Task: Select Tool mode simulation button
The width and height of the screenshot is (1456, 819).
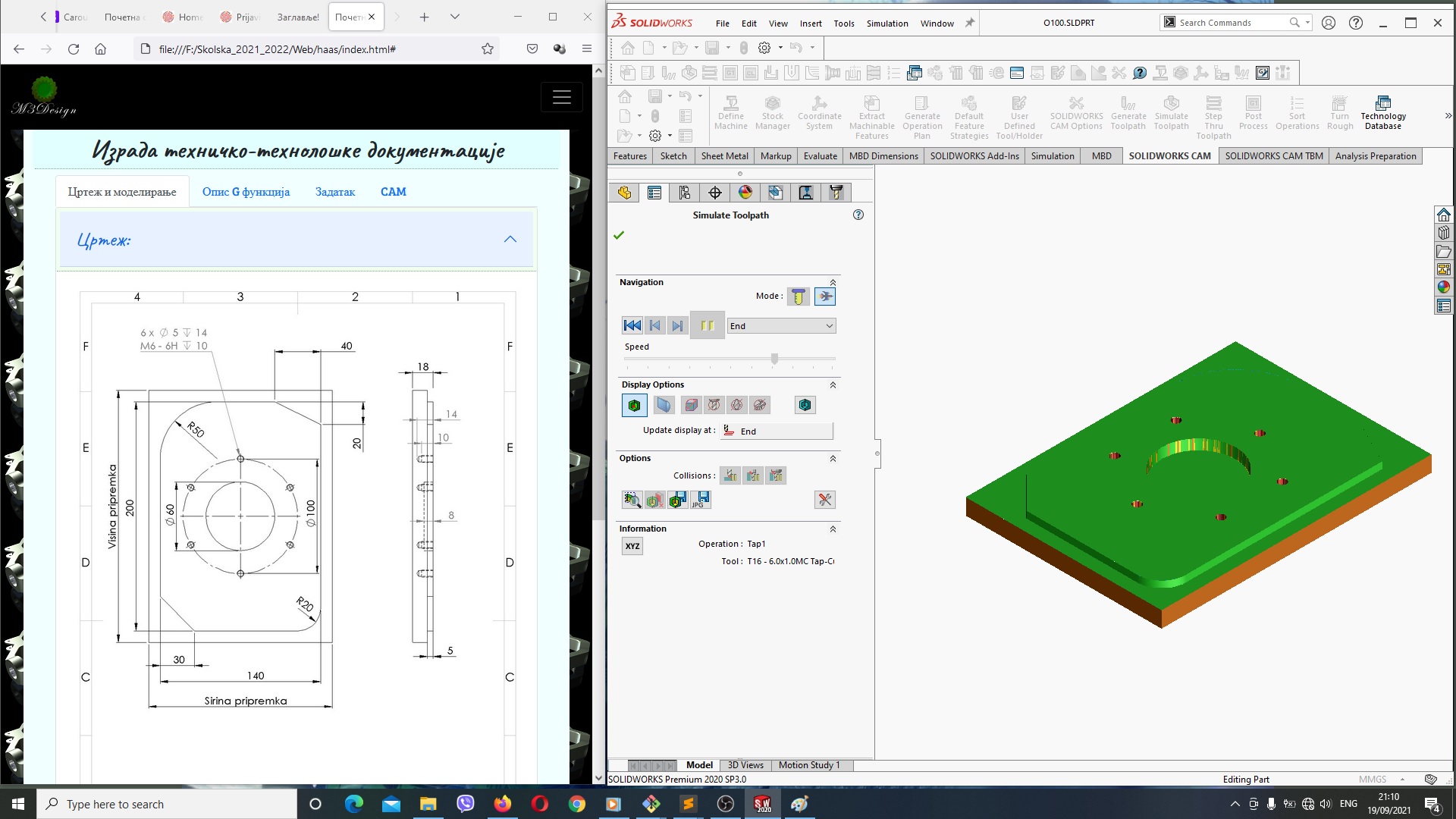Action: pos(798,297)
